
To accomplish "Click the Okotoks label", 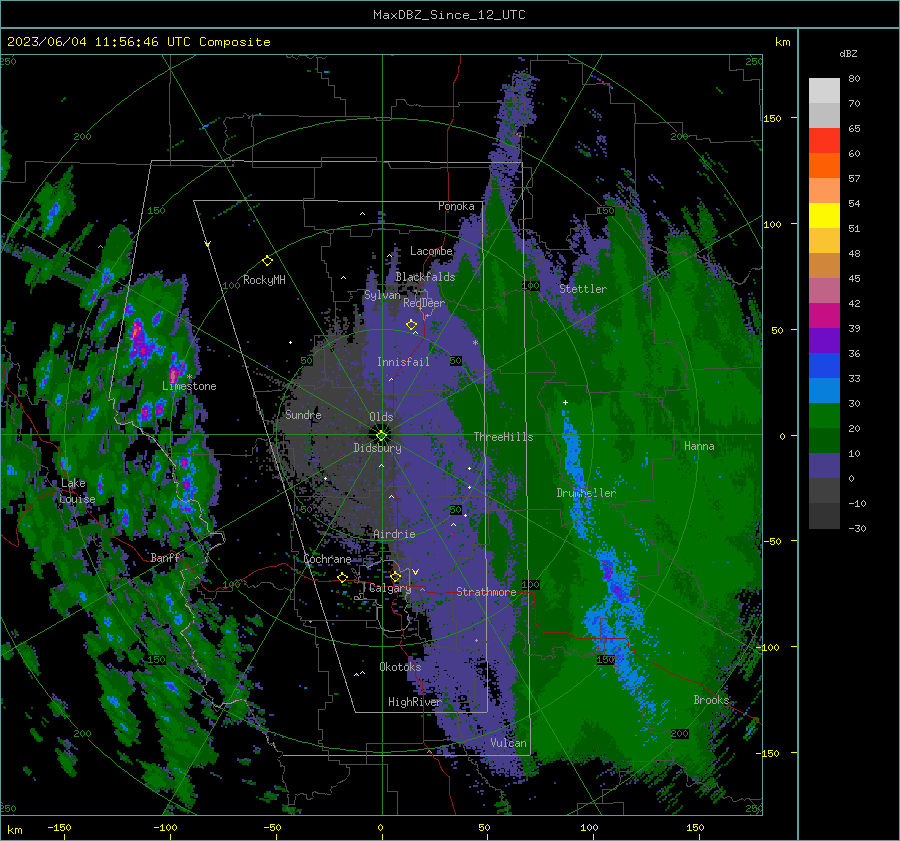I will point(400,667).
